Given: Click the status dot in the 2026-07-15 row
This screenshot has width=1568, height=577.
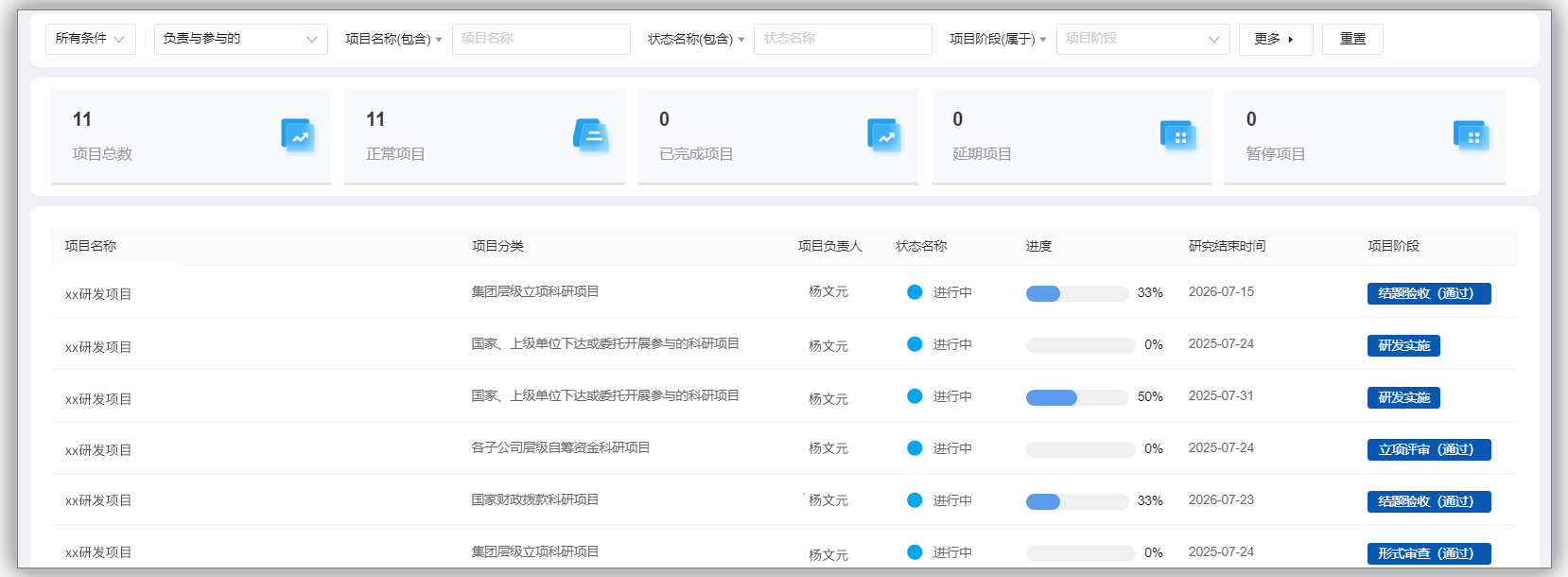Looking at the screenshot, I should click(915, 292).
